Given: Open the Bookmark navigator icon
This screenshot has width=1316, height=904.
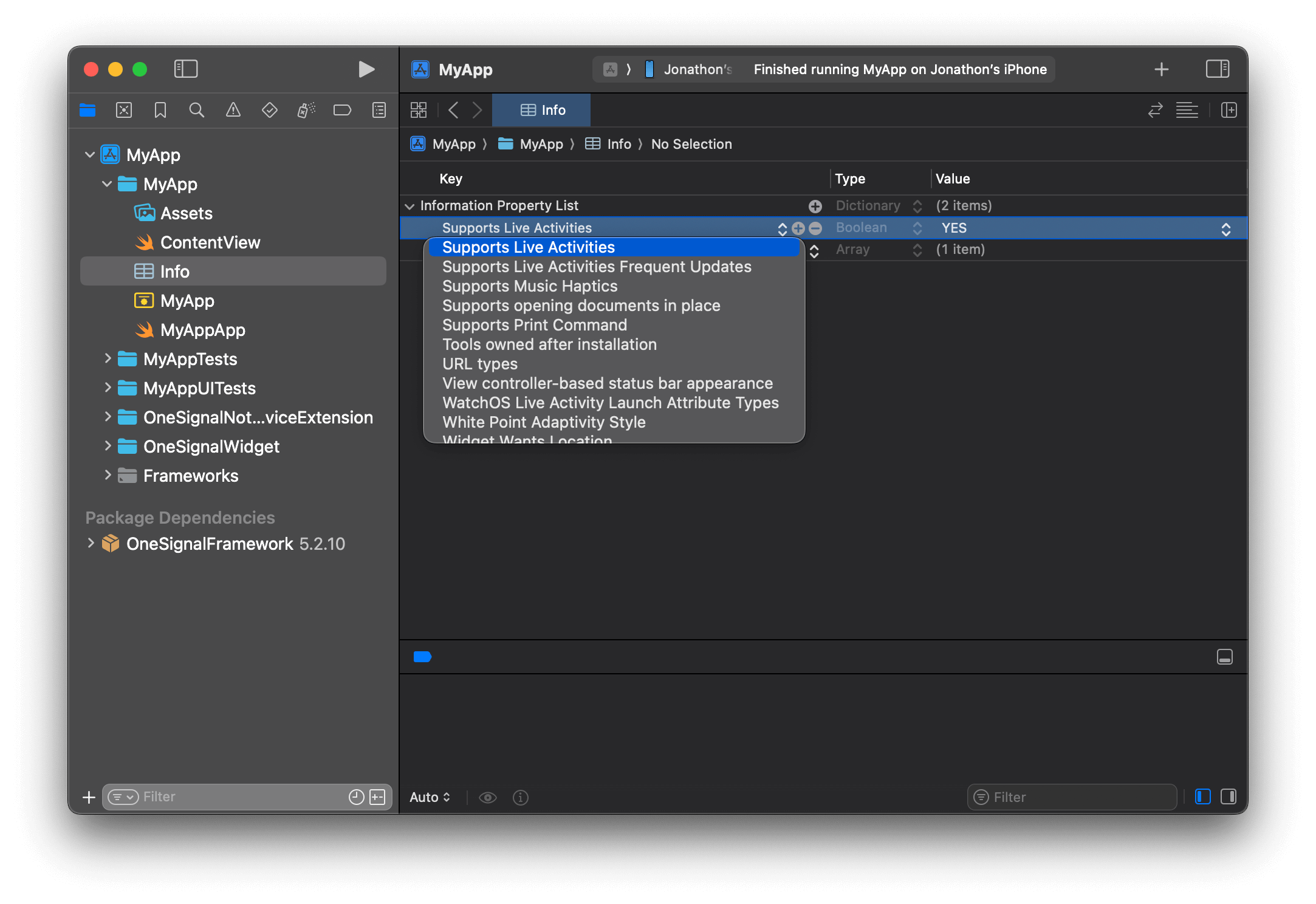Looking at the screenshot, I should pos(160,110).
